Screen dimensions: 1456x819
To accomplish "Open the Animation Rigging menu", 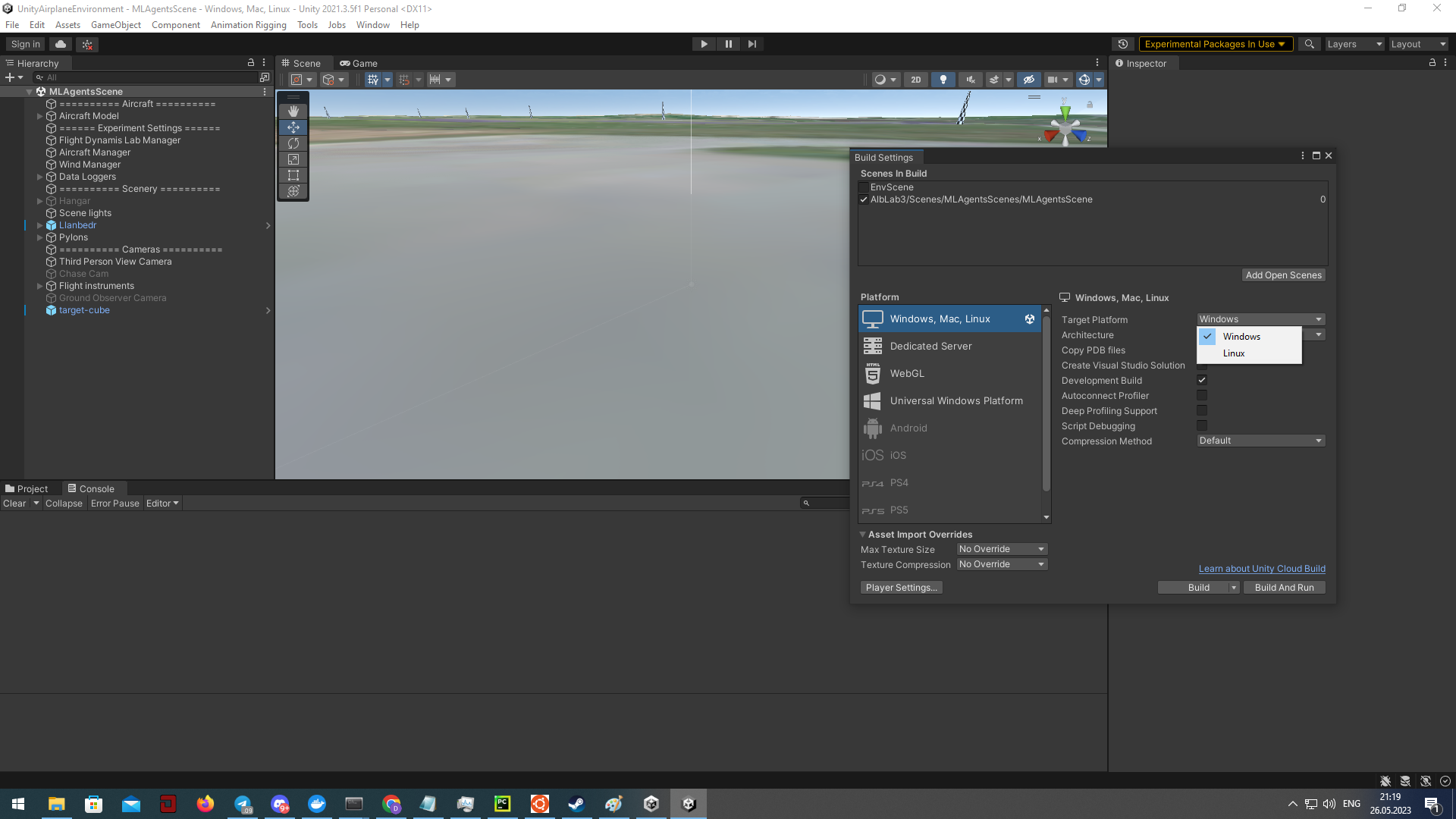I will [x=249, y=25].
